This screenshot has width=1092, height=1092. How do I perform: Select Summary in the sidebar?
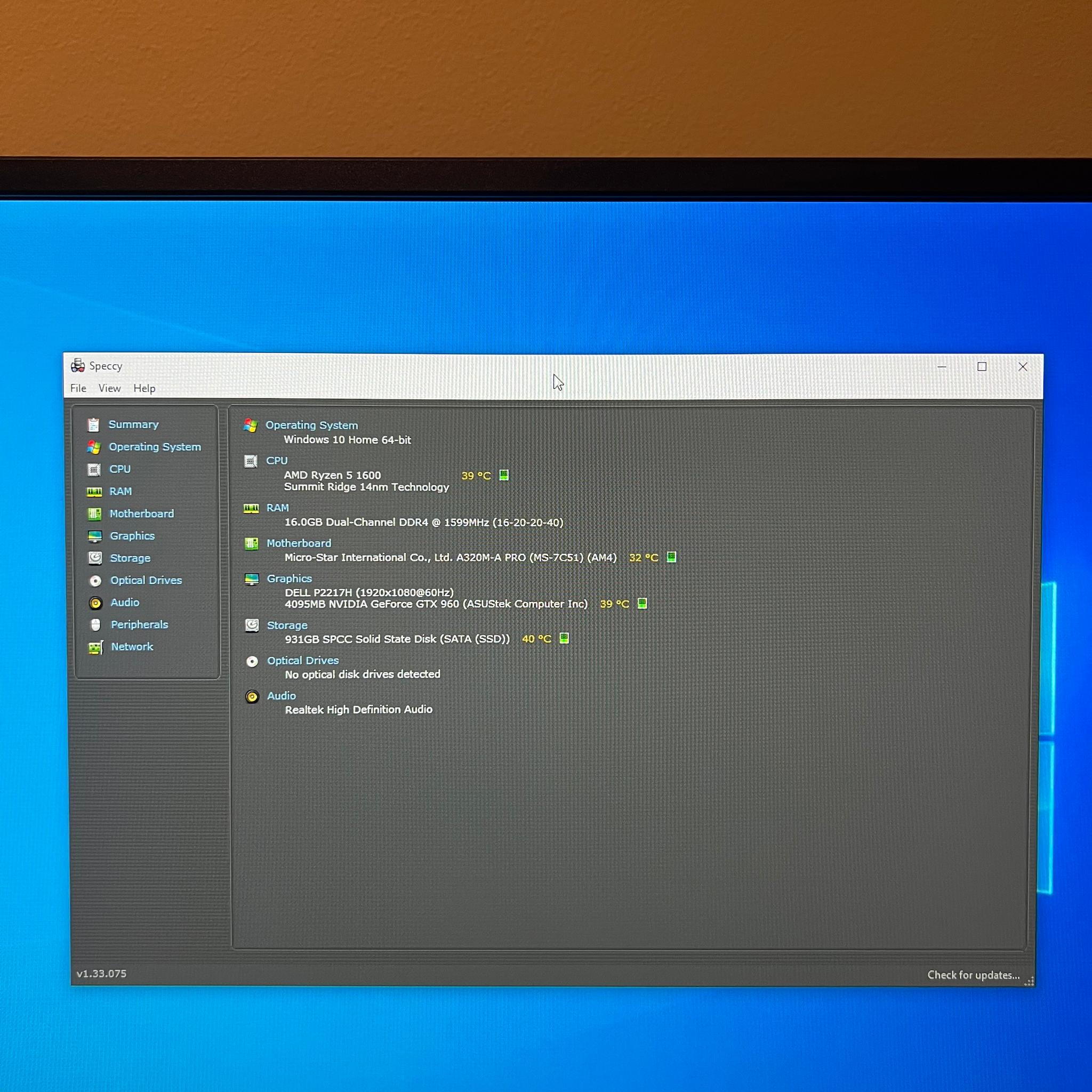click(x=133, y=424)
